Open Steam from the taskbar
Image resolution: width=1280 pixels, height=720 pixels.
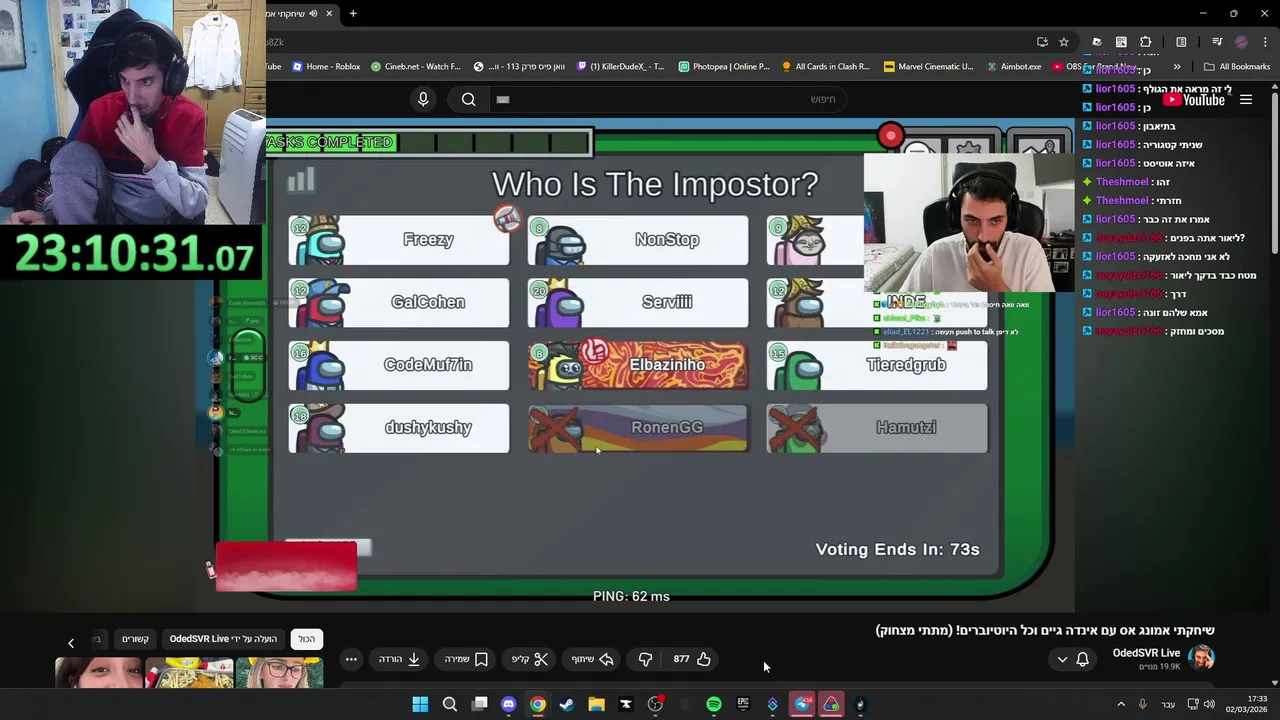coord(567,704)
